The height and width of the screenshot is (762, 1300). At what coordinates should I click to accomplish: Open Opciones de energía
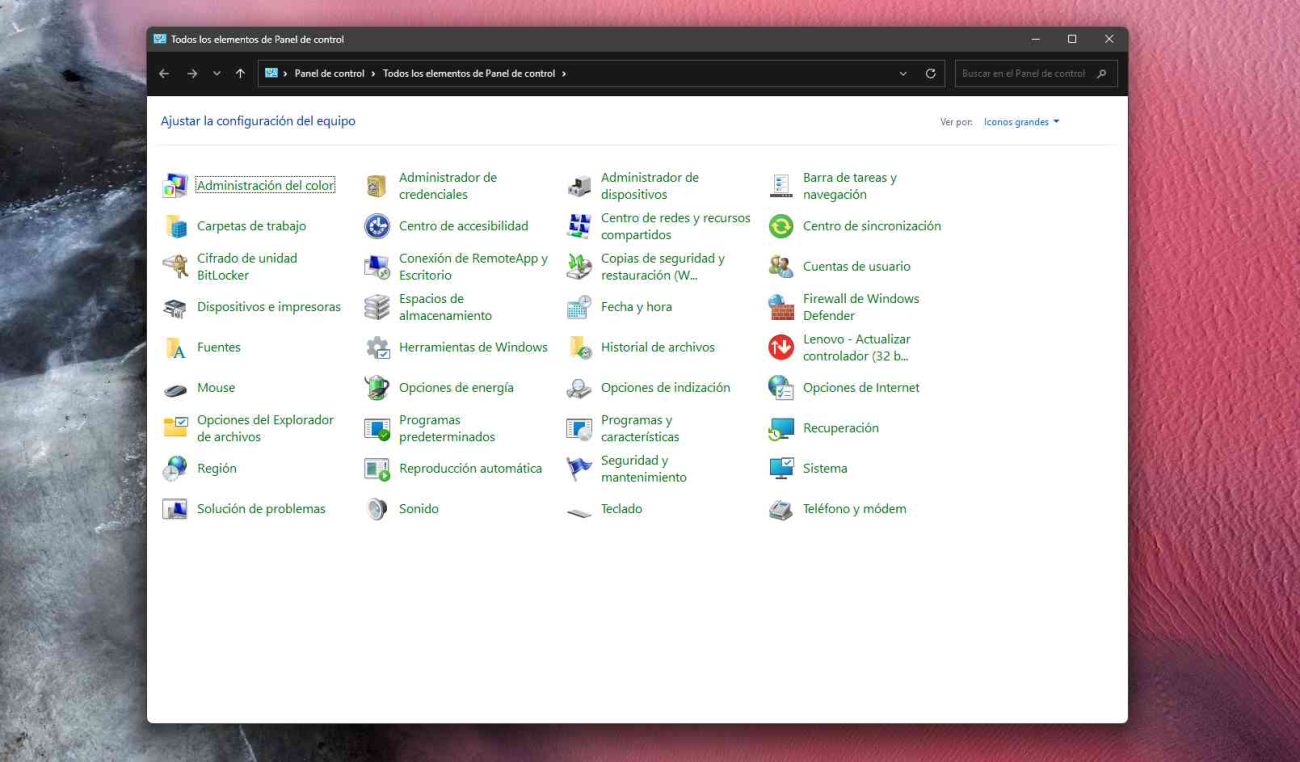pyautogui.click(x=456, y=387)
